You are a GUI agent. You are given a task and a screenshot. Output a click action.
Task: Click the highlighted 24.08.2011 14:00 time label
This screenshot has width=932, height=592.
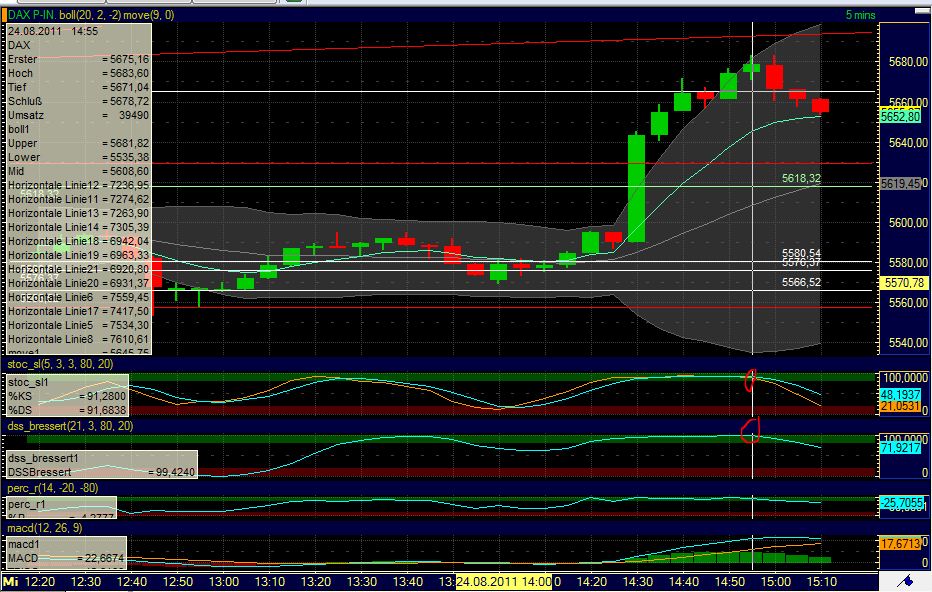click(x=505, y=581)
